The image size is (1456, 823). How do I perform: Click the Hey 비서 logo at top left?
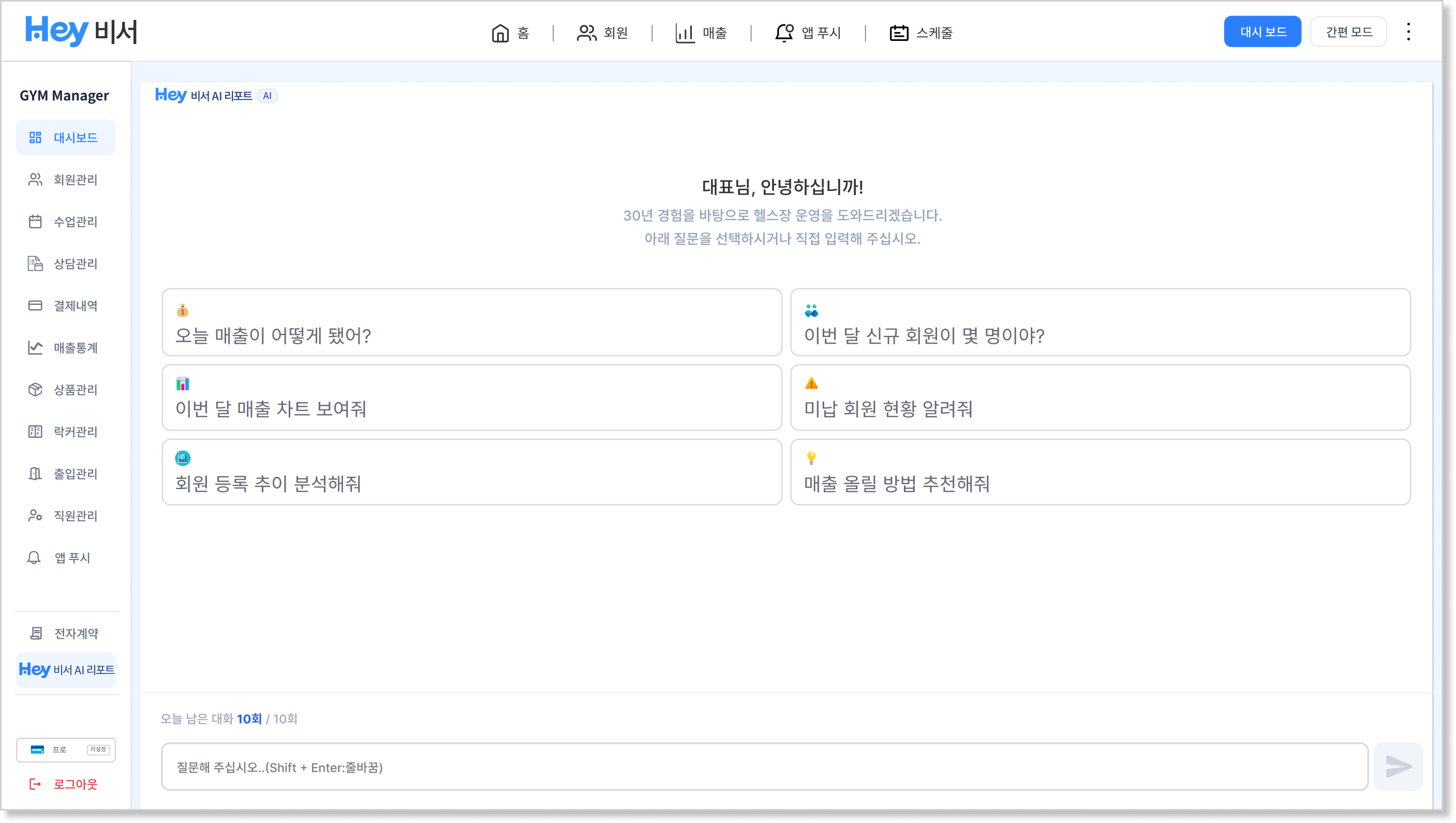click(81, 31)
